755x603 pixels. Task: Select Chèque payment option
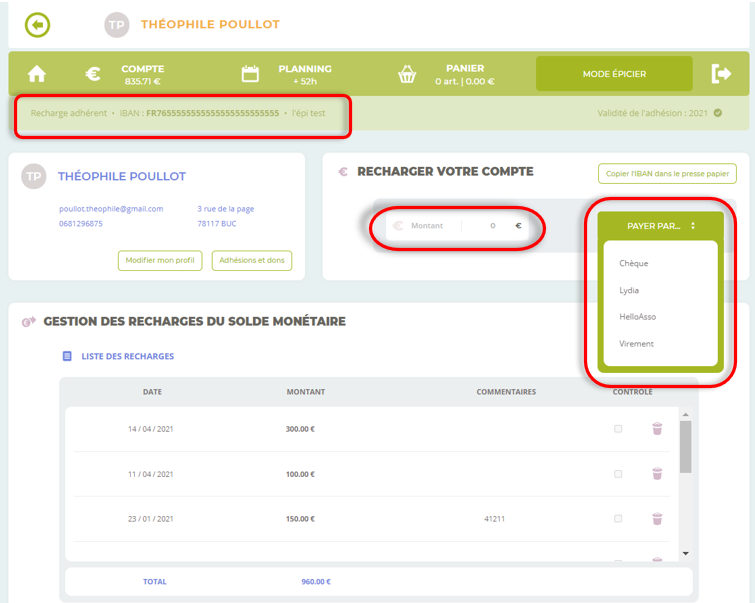point(634,263)
